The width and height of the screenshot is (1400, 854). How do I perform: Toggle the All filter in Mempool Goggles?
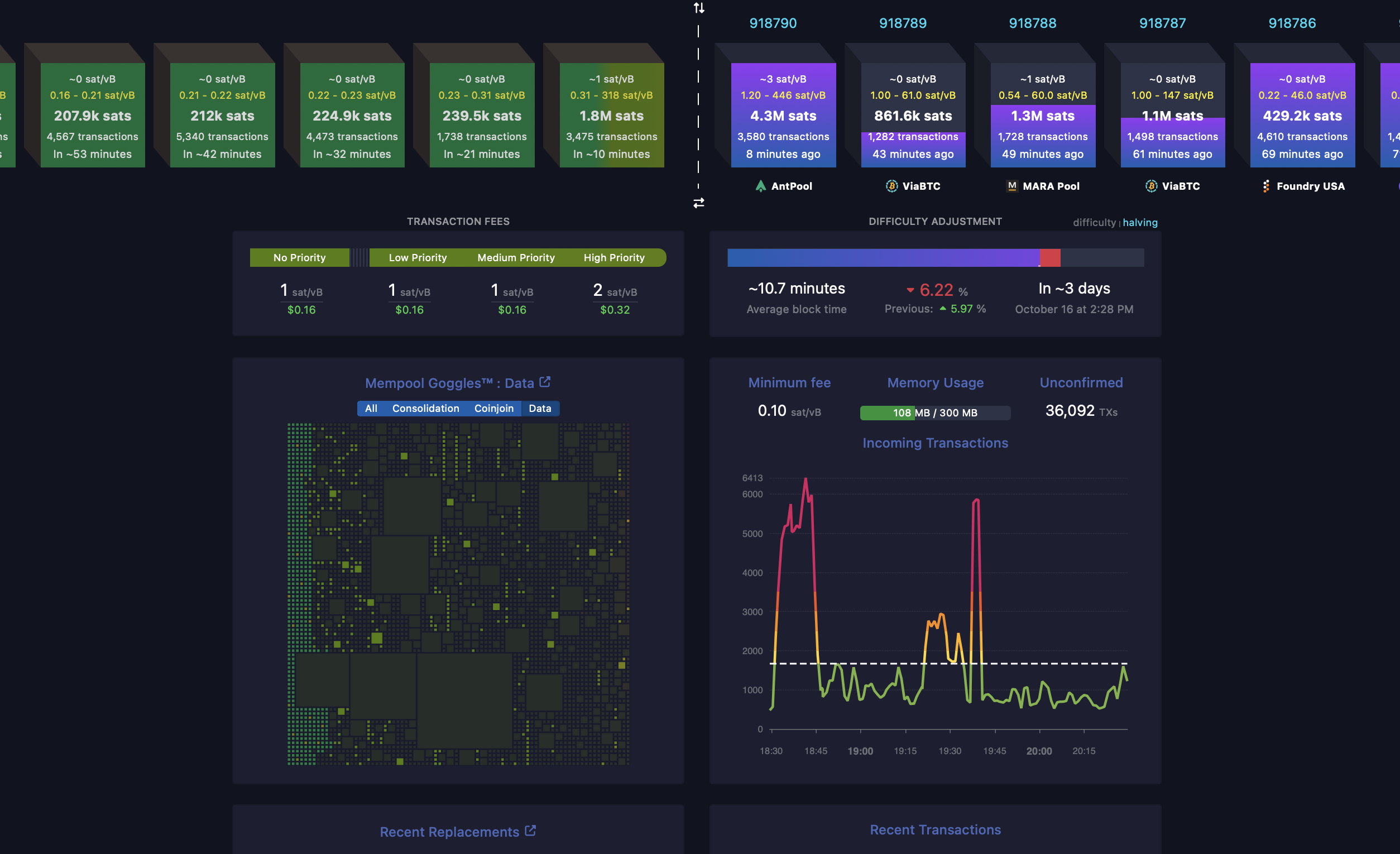[371, 409]
